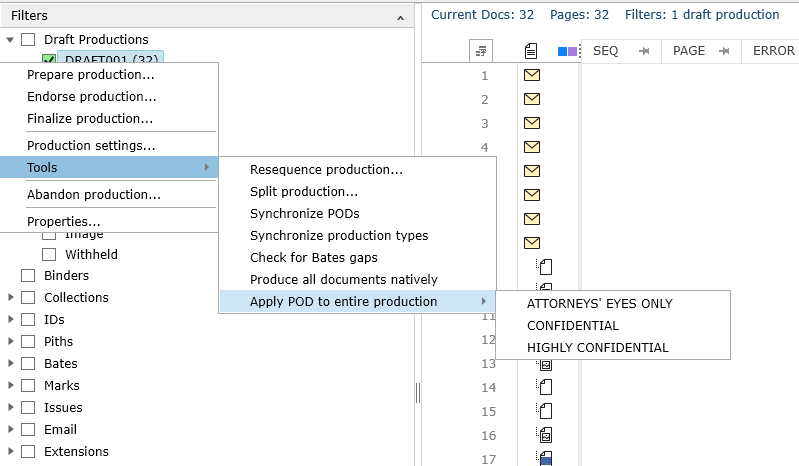Open Production settings from context menu
The width and height of the screenshot is (799, 466).
[x=91, y=146]
